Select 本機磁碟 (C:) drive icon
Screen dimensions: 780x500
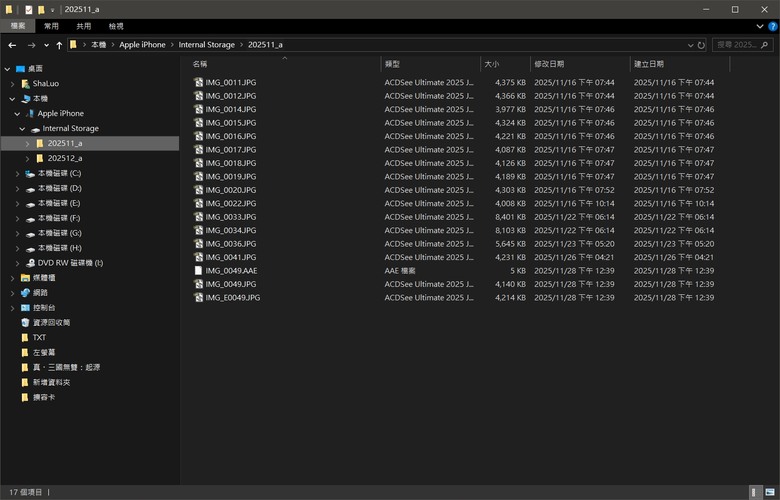pyautogui.click(x=30, y=174)
